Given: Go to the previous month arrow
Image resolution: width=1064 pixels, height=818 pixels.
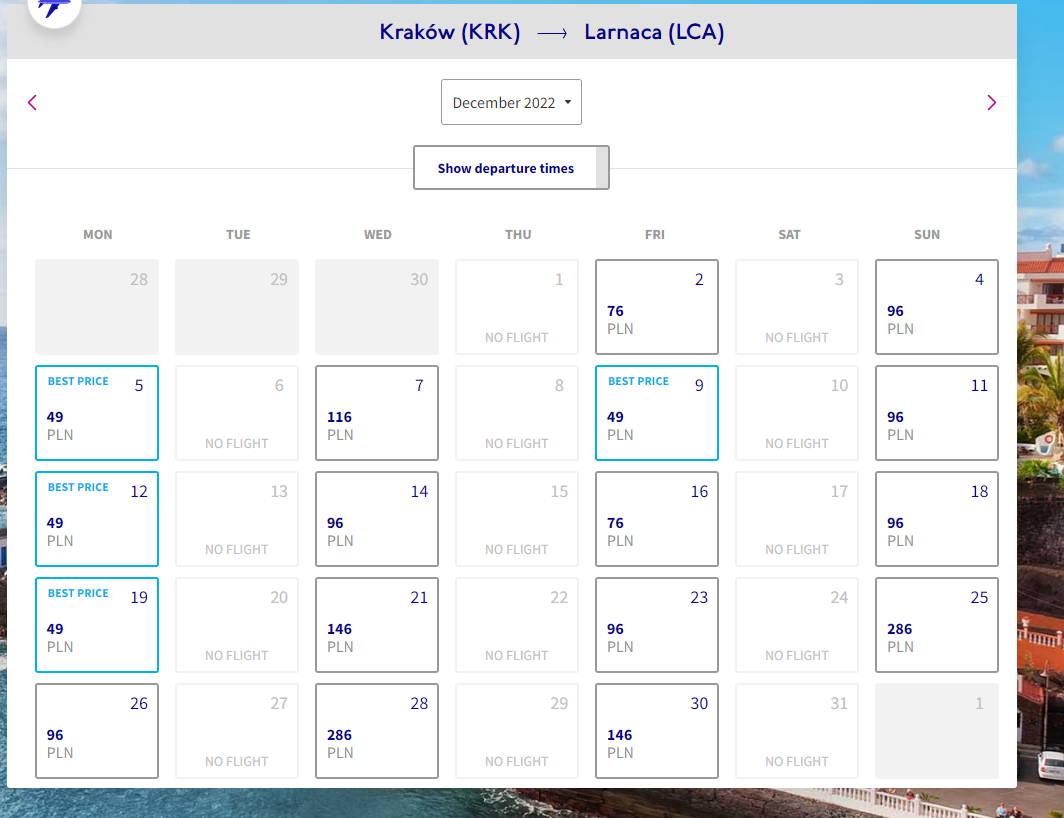Looking at the screenshot, I should (32, 103).
